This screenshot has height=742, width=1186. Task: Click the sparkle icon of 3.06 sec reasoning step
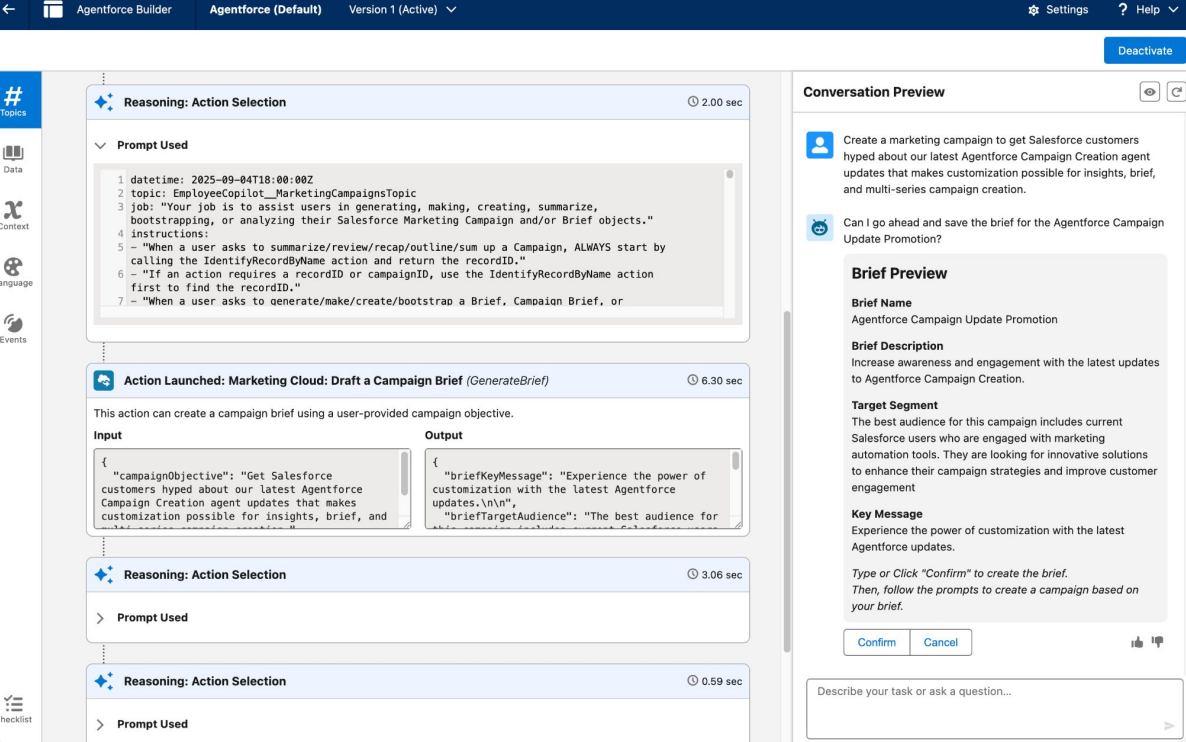tap(104, 575)
